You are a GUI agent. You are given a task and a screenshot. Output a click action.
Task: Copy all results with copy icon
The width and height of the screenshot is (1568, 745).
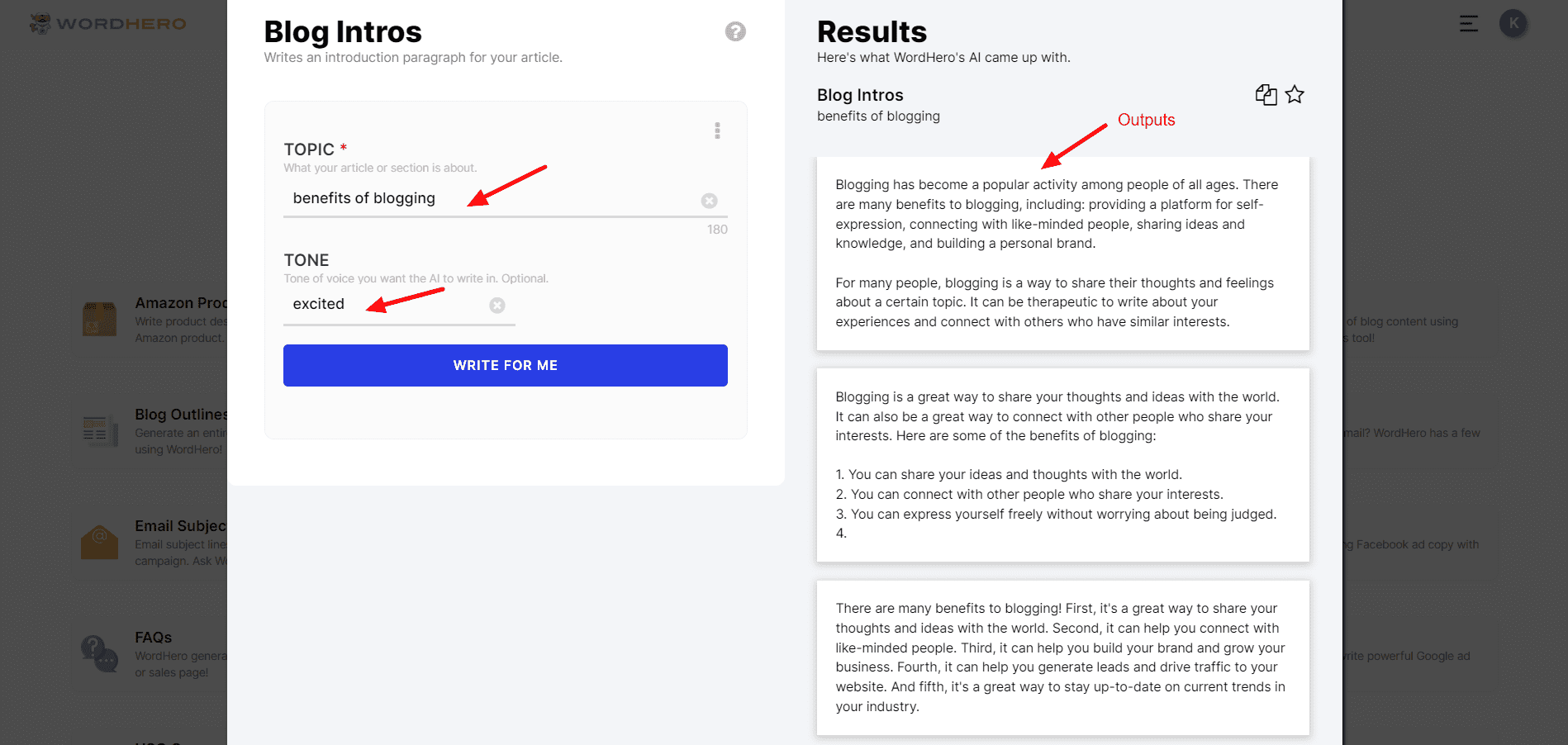1266,95
